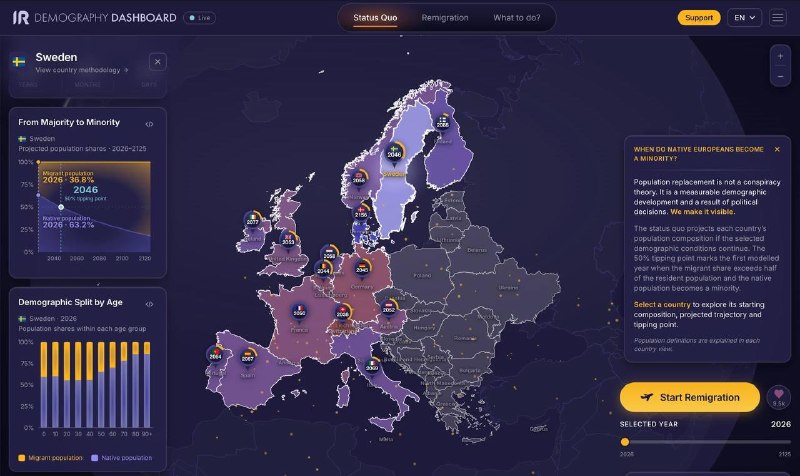
Task: Click Migrant population legend swatch
Action: point(21,458)
